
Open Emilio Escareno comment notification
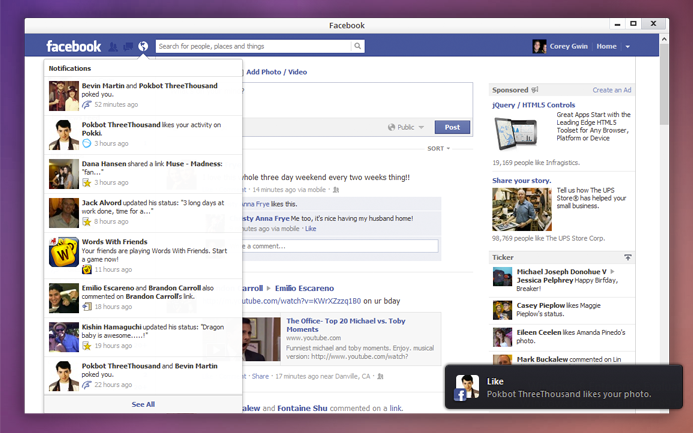tap(143, 298)
